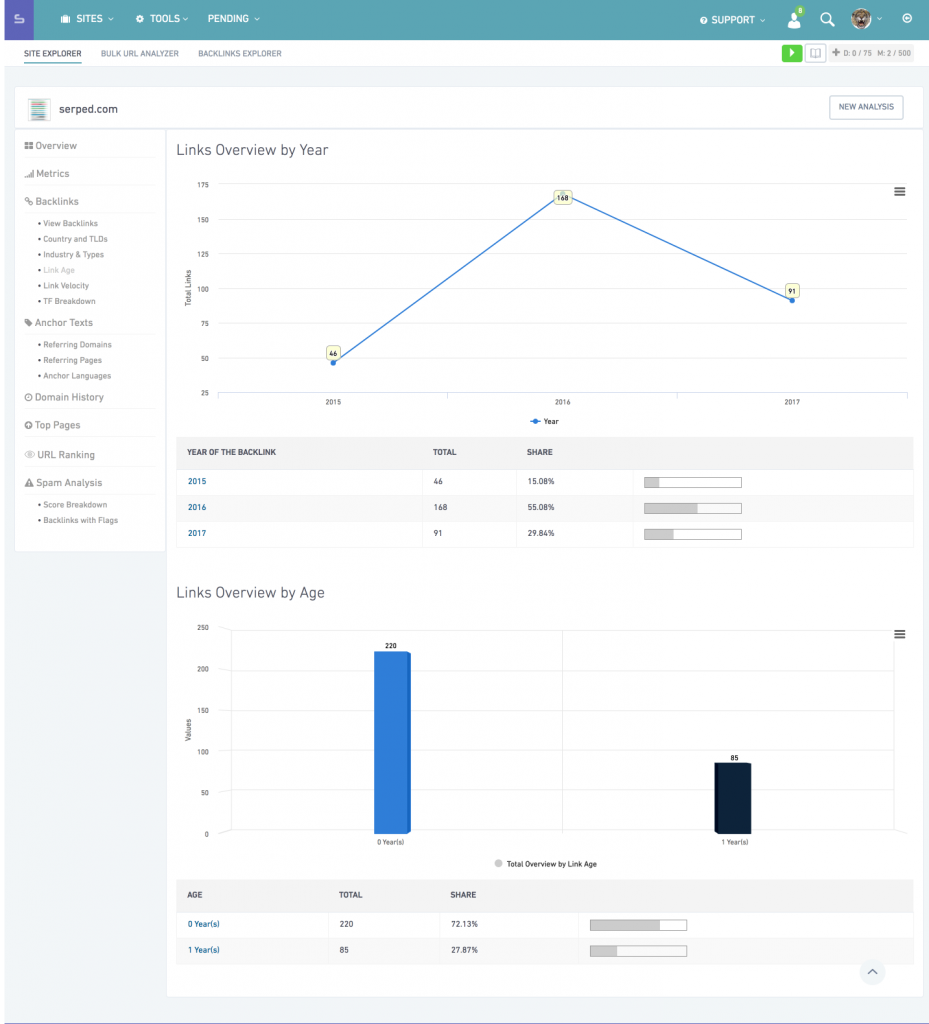Viewport: 929px width, 1024px height.
Task: Open Backlinks with Flags sub-item
Action: click(x=80, y=520)
